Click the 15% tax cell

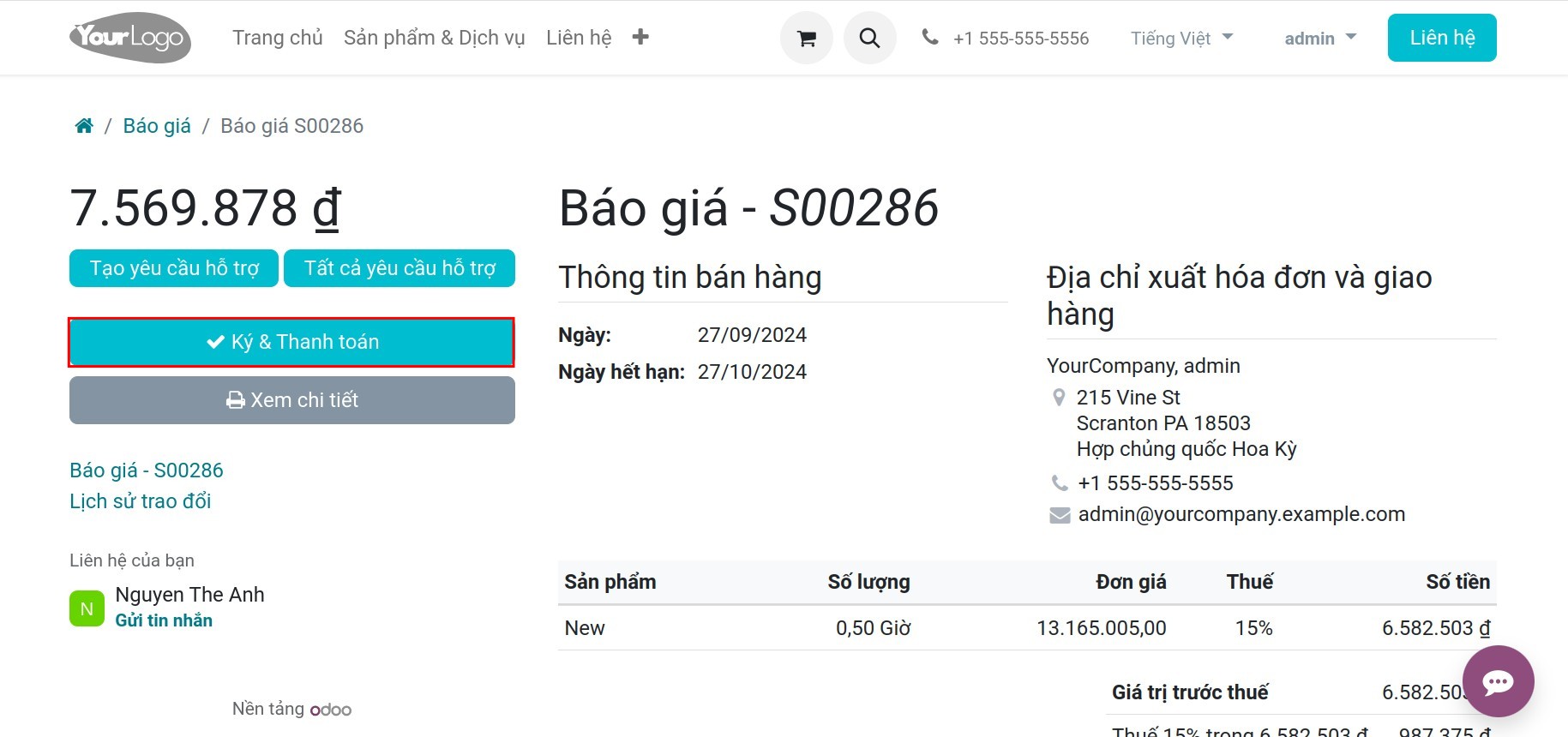point(1253,628)
